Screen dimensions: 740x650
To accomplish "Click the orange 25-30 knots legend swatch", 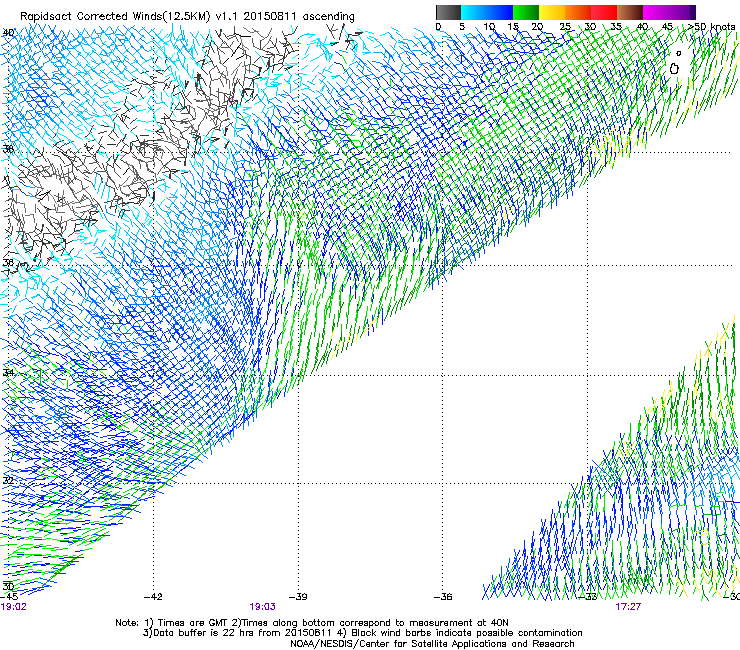I will 578,12.
